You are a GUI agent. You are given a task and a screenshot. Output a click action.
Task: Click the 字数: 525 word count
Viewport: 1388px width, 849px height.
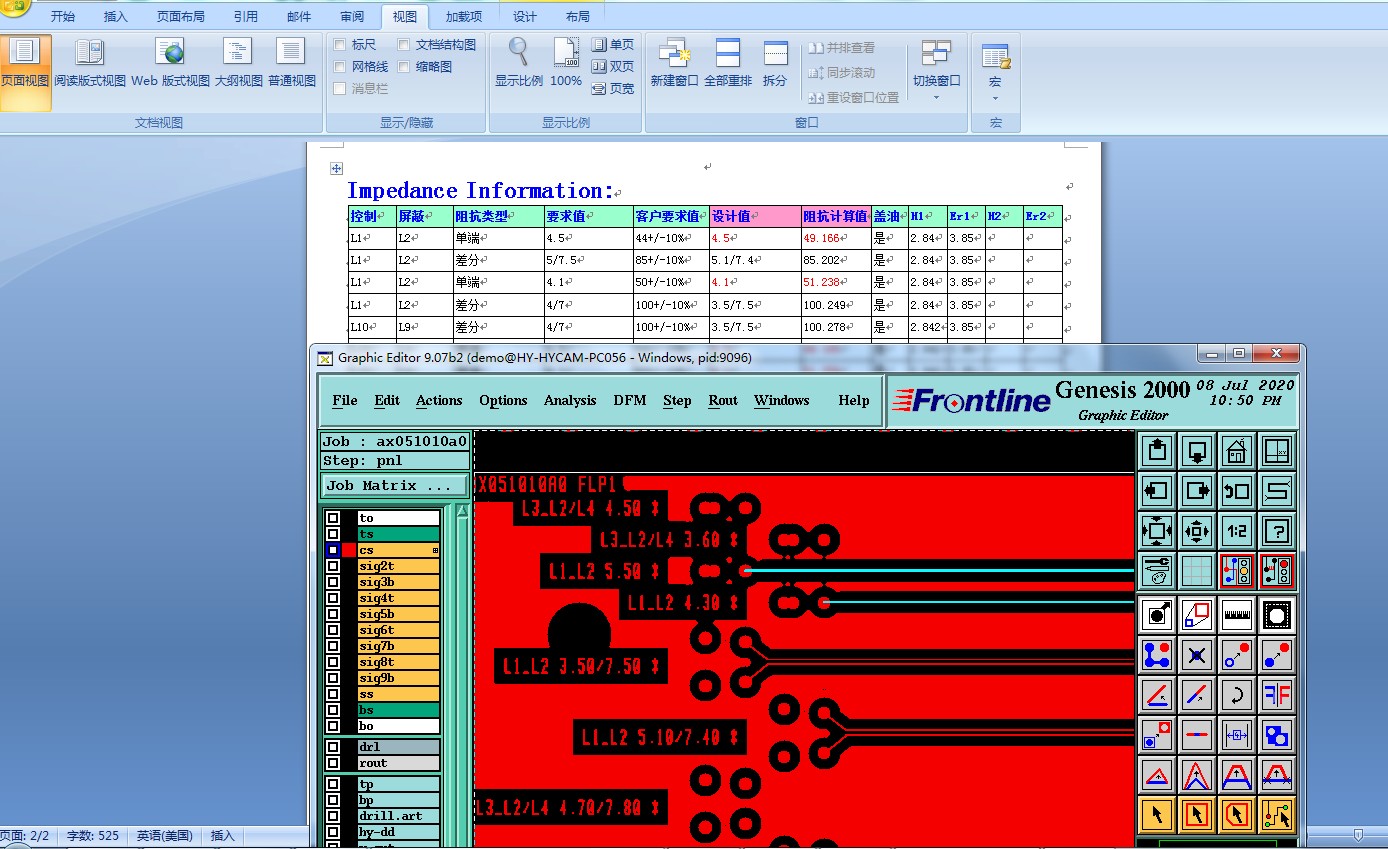pos(93,836)
